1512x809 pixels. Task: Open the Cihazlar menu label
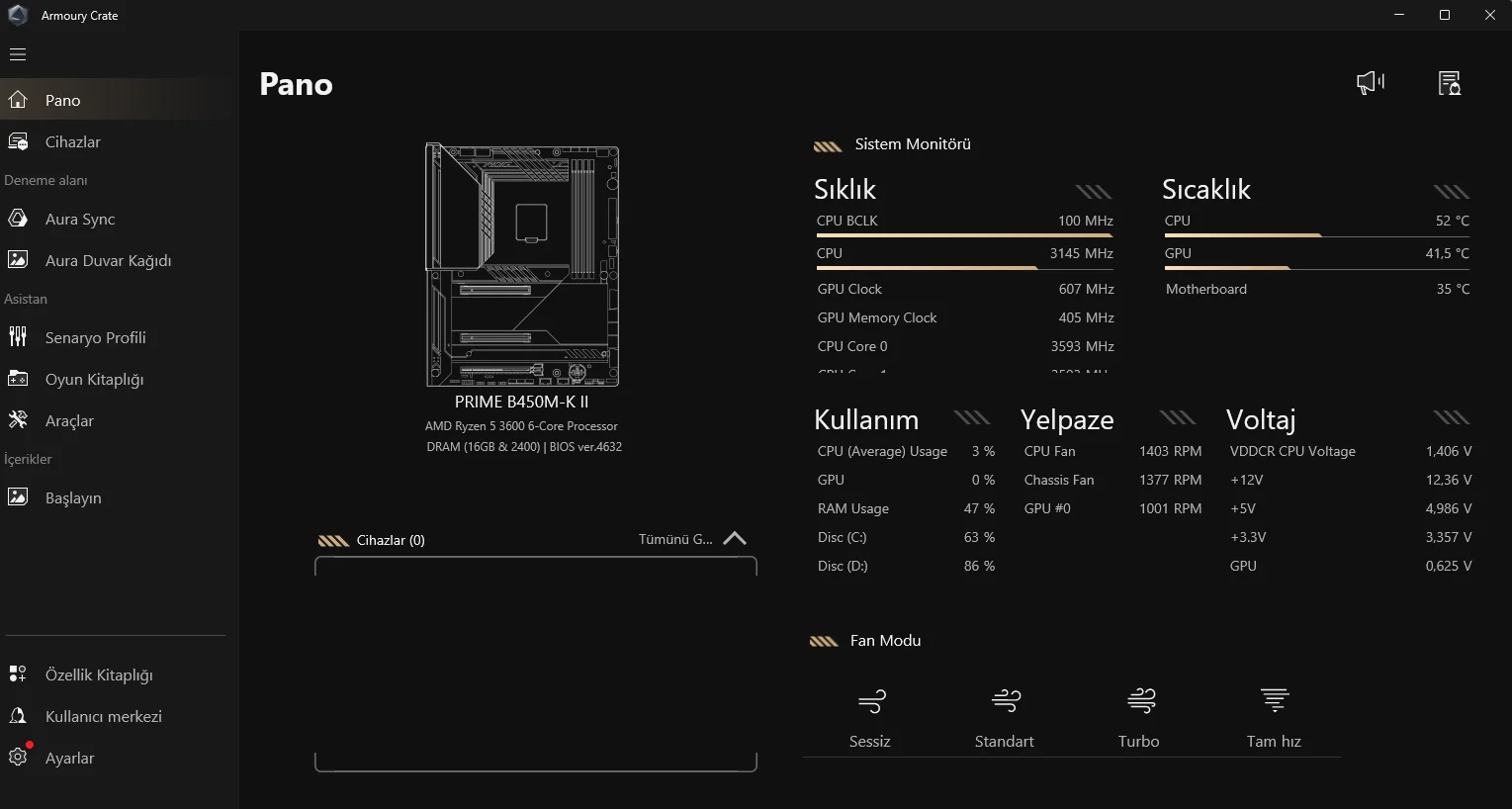click(x=73, y=141)
